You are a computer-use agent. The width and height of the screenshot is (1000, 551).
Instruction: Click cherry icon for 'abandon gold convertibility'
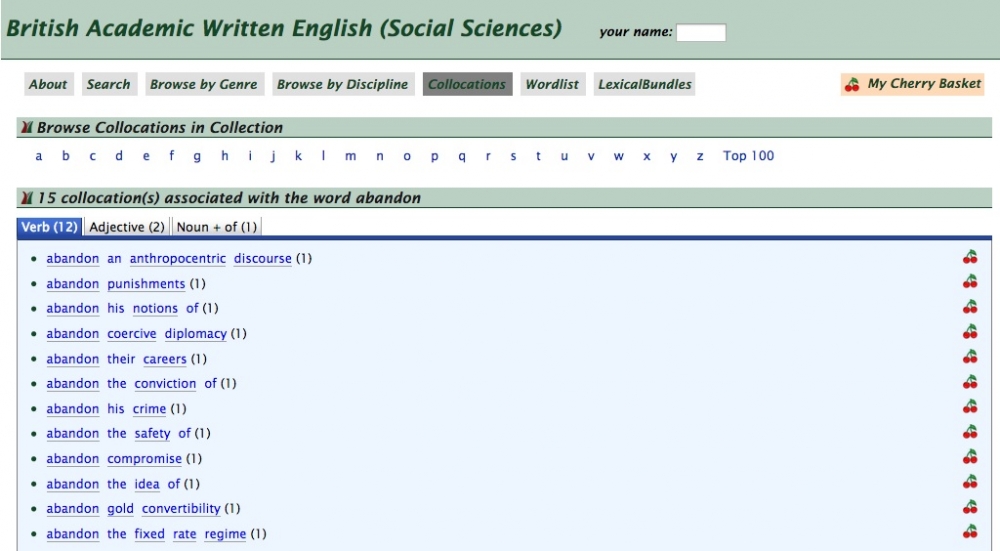(970, 507)
